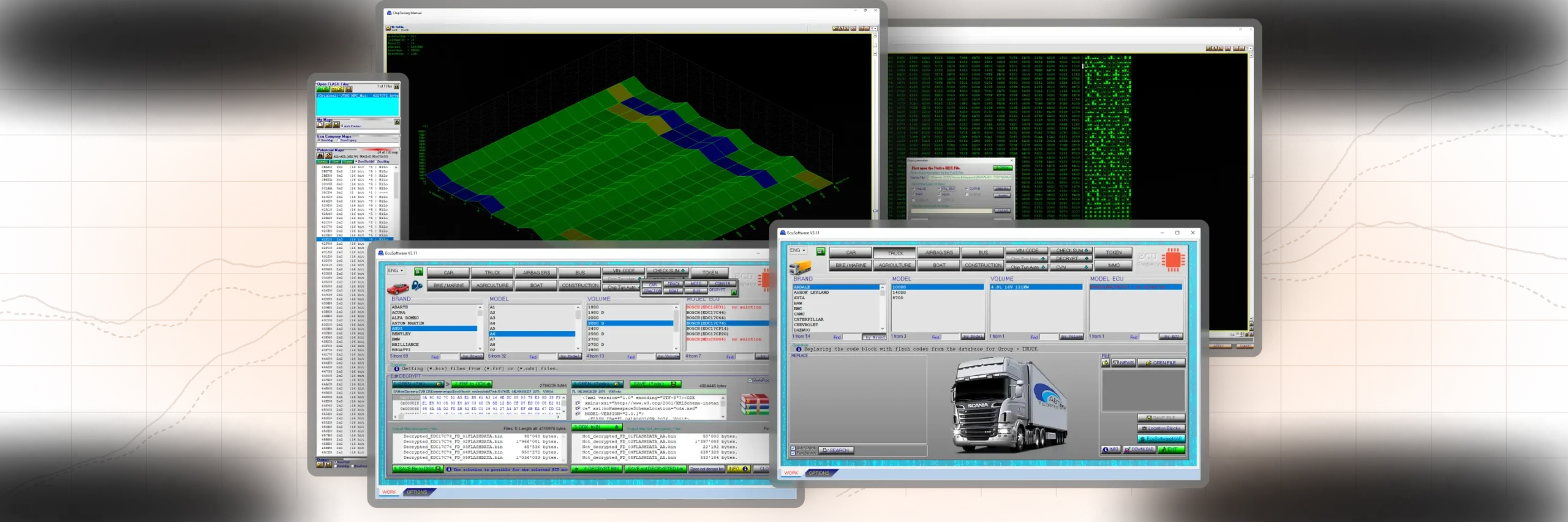This screenshot has height=522, width=1568.
Task: Toggle the Auto Check checkbox
Action: click(794, 448)
